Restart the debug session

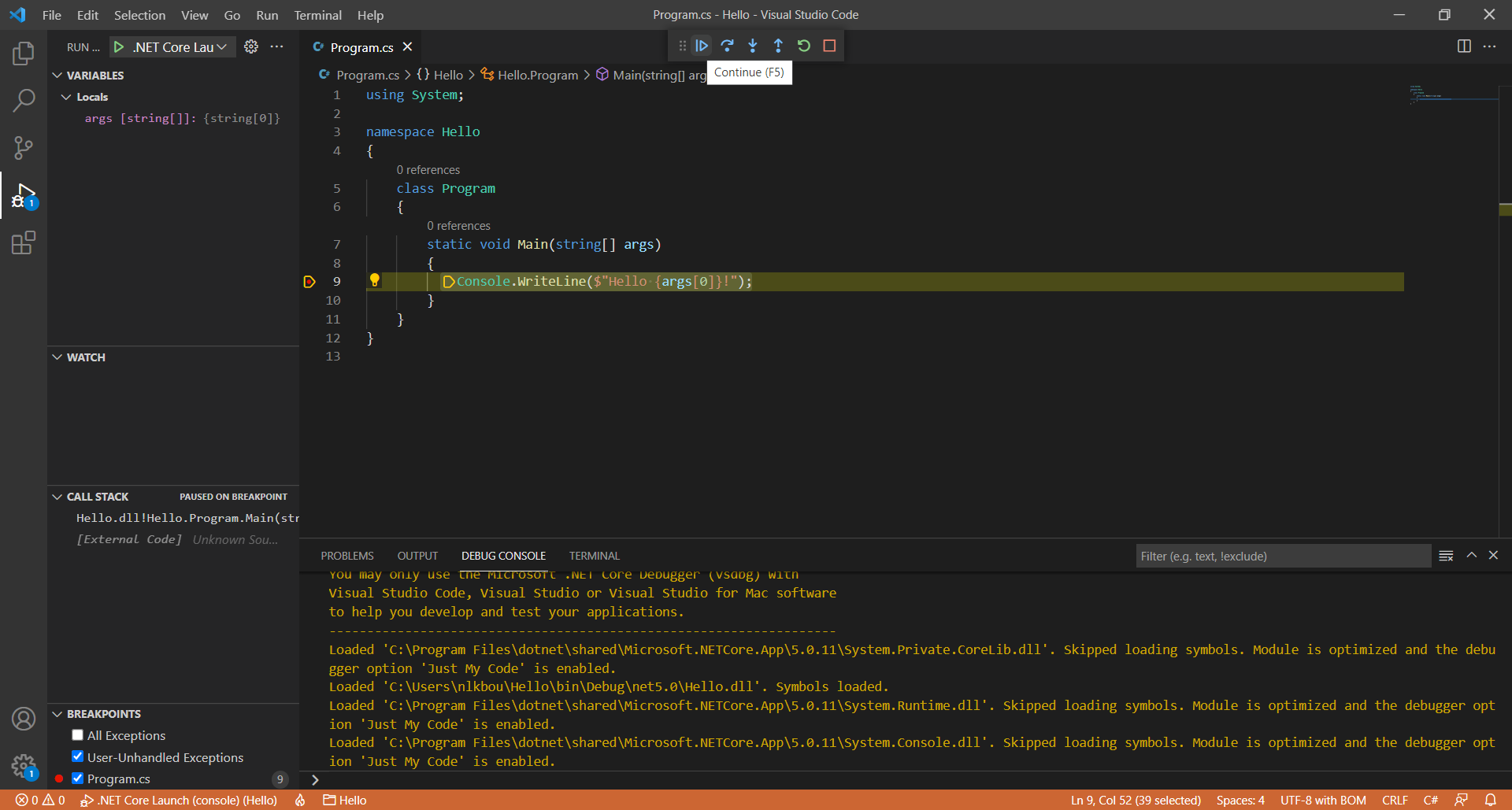click(804, 46)
